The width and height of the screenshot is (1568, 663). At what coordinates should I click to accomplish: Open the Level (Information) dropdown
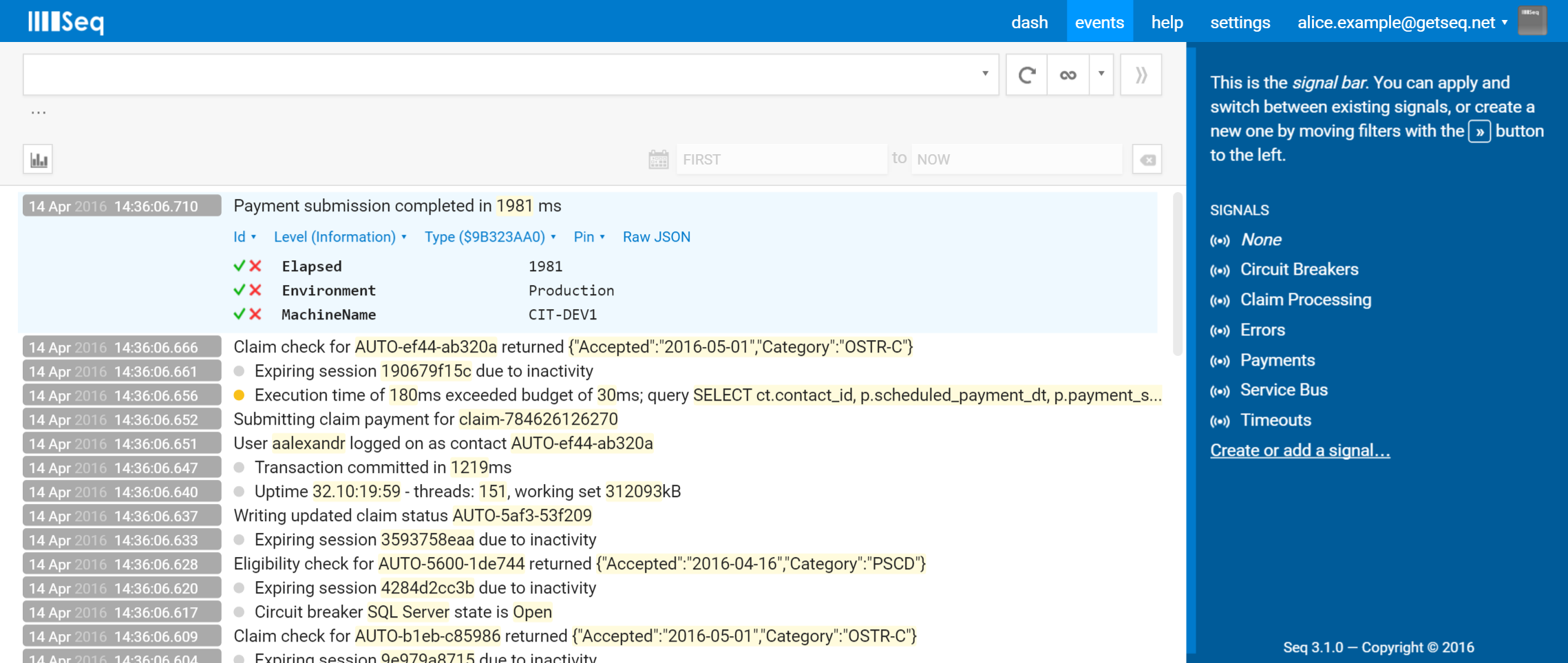(x=340, y=237)
